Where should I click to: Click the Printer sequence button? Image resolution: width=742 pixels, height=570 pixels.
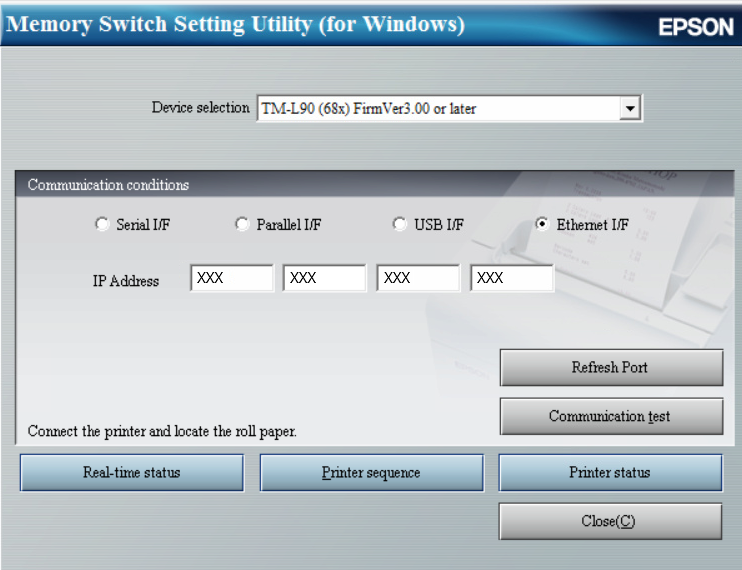coord(371,473)
